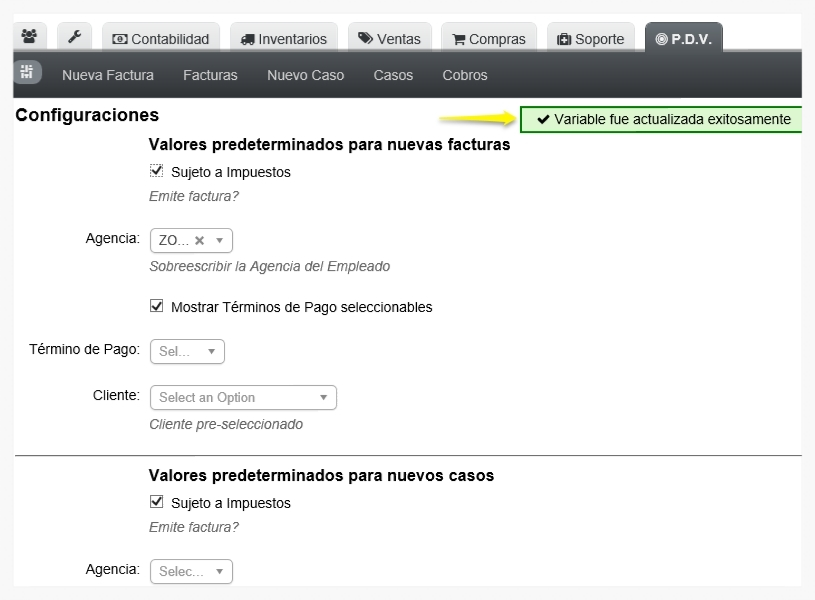Switch to the Ventas tab
This screenshot has height=600, width=815.
coord(390,38)
